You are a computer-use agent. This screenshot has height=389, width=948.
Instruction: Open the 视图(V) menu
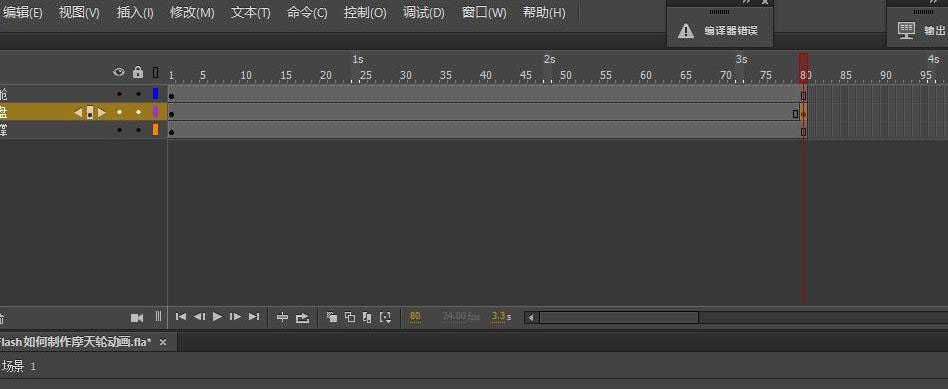(79, 12)
